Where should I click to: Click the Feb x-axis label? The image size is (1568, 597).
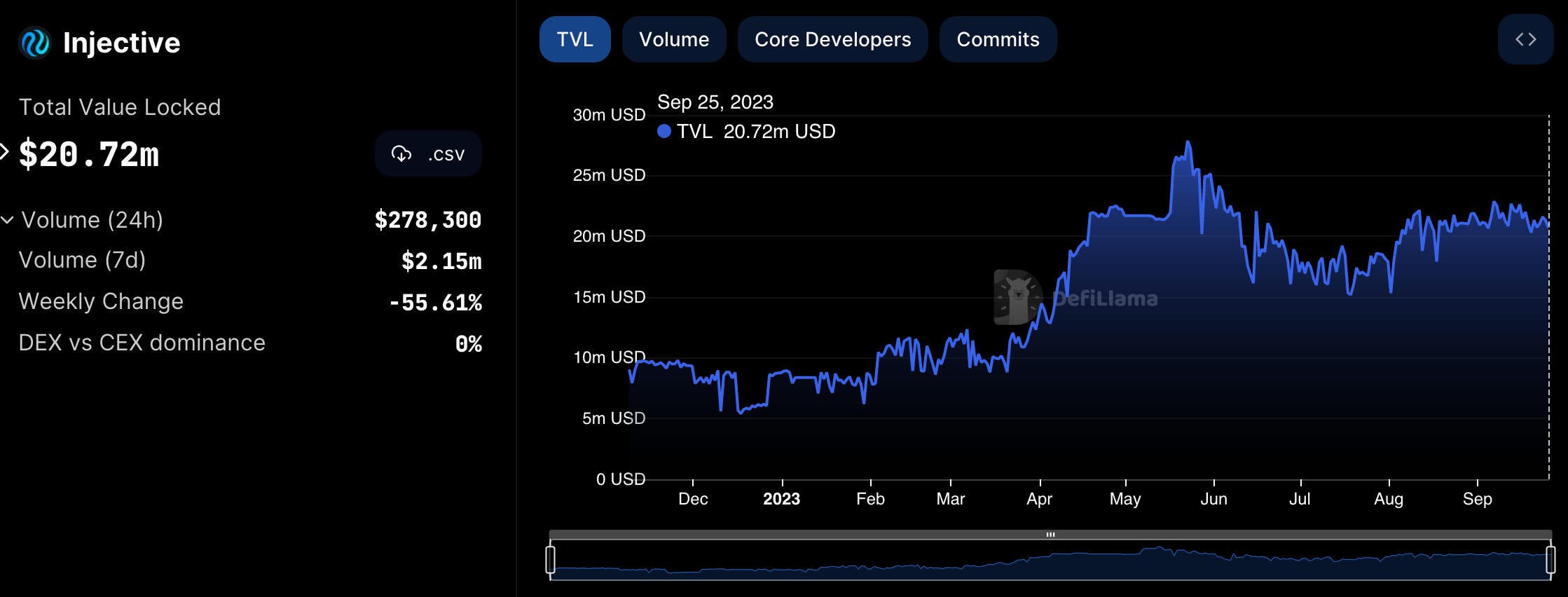click(870, 499)
